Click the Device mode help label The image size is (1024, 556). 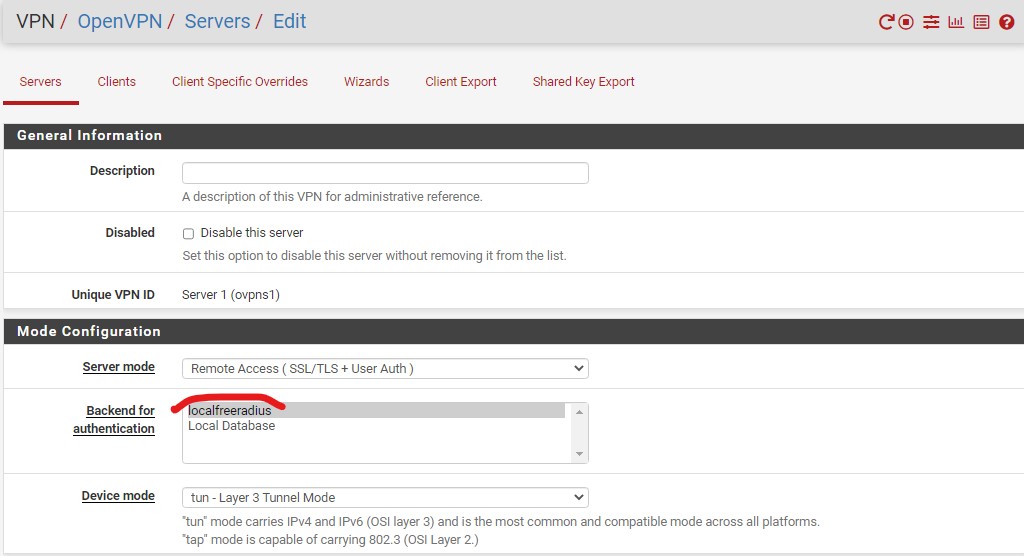pos(118,496)
